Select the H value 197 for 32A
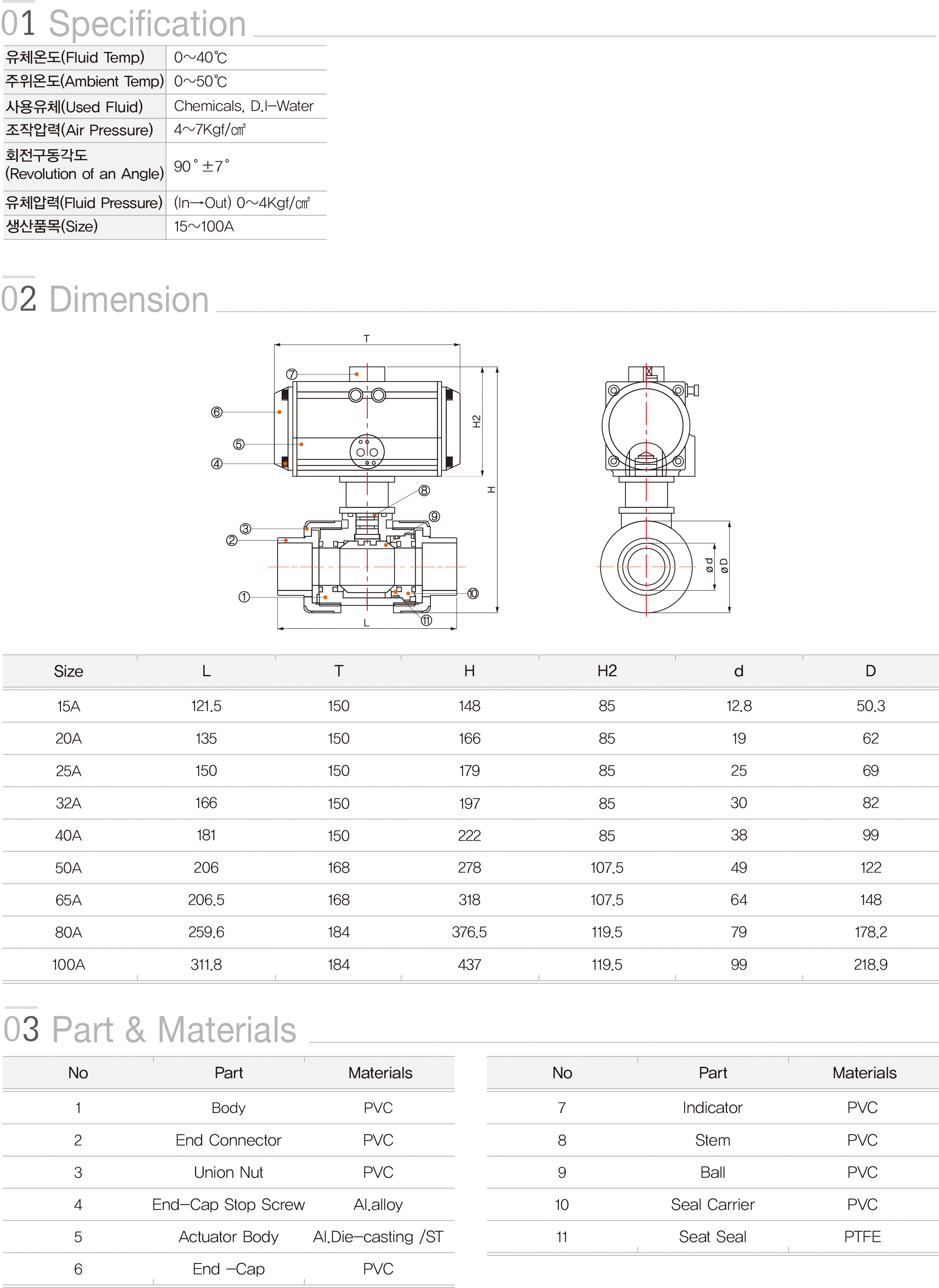The height and width of the screenshot is (1288, 939). click(x=469, y=803)
